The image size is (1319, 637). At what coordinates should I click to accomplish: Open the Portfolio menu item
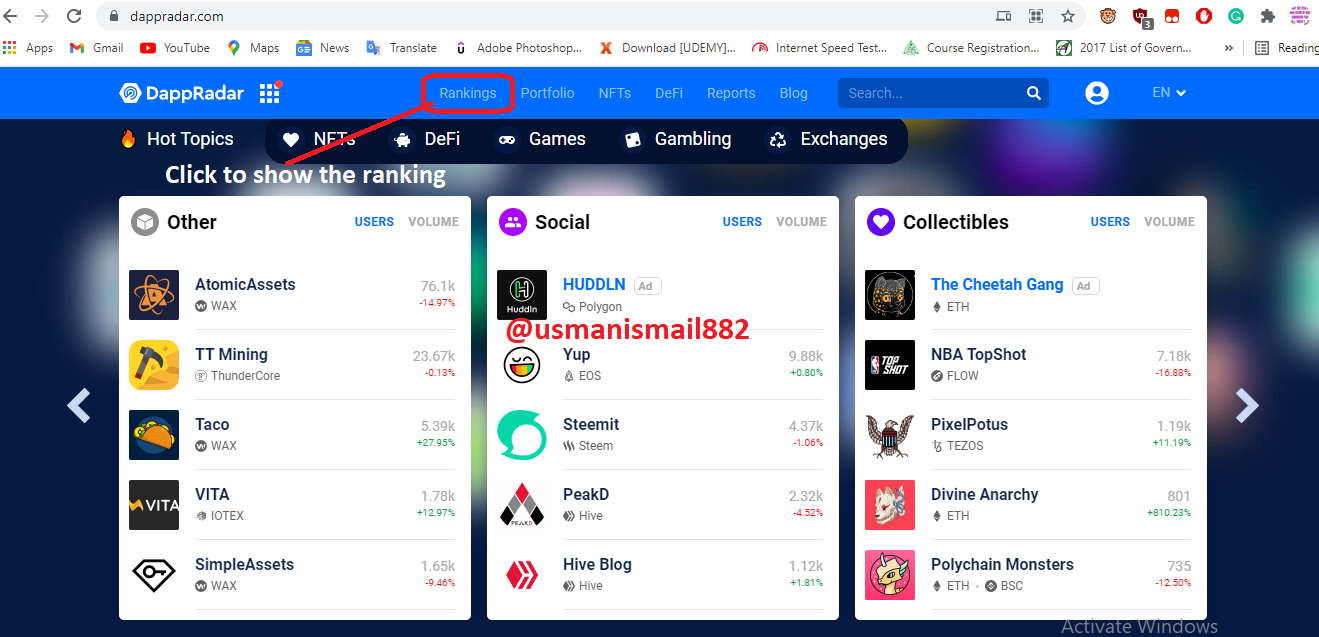pyautogui.click(x=548, y=93)
